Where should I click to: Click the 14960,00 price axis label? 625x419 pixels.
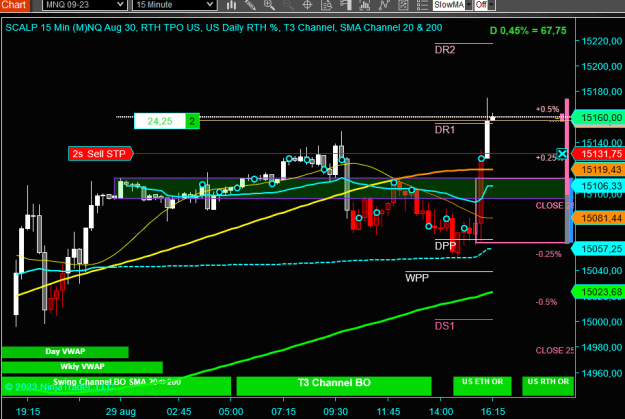pyautogui.click(x=601, y=374)
